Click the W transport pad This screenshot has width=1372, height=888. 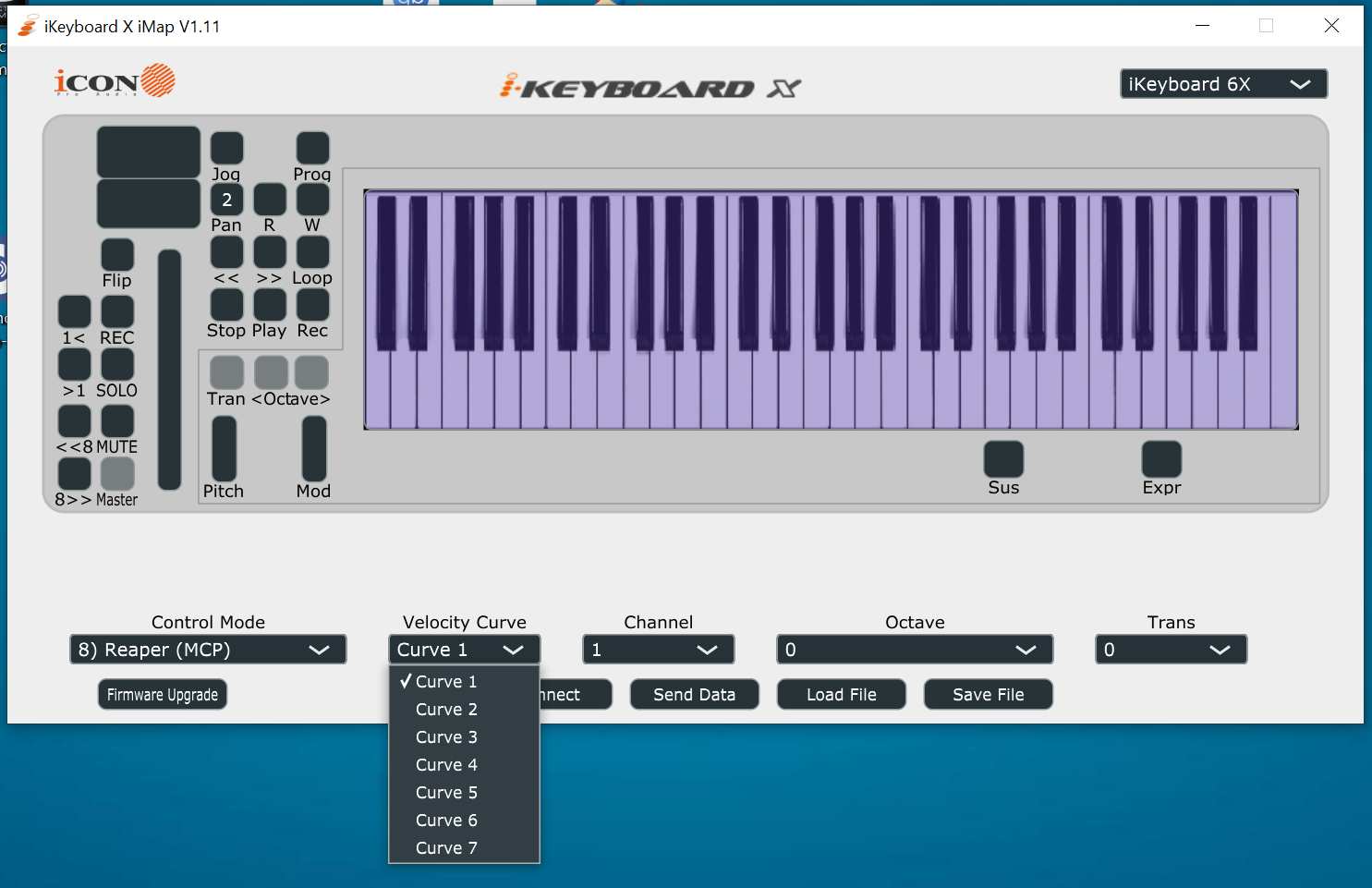pos(312,200)
